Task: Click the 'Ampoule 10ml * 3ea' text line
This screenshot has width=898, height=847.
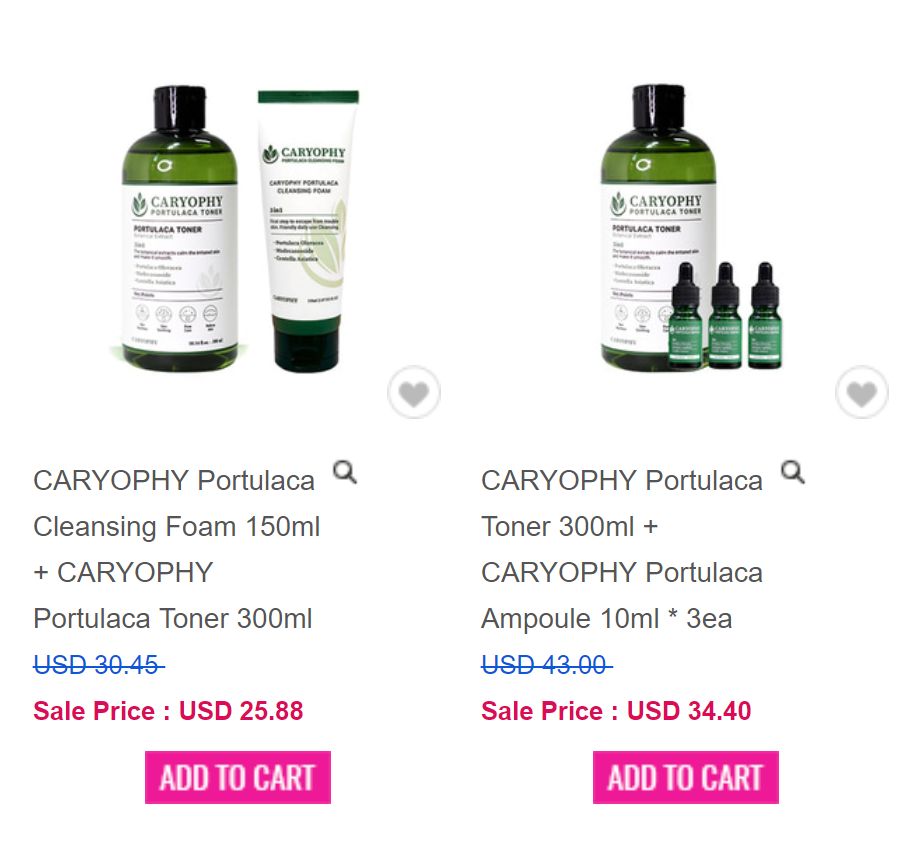Action: tap(606, 619)
